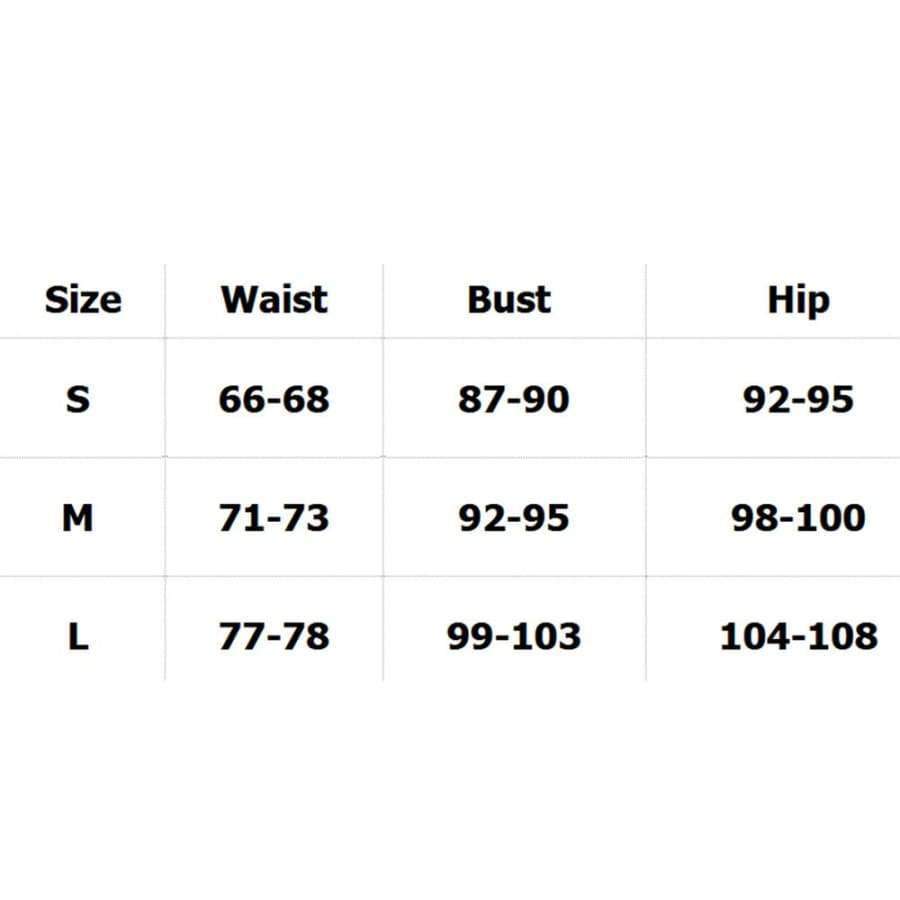Click the letter S in Size header
Image resolution: width=900 pixels, height=900 pixels.
tap(56, 299)
